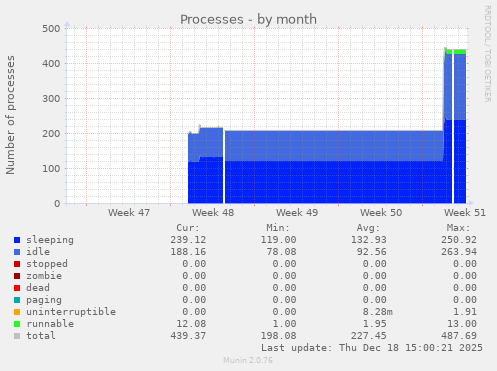Viewport: 497px width, 371px height.
Task: Click the 200 y-axis tick label
Action: (51, 134)
